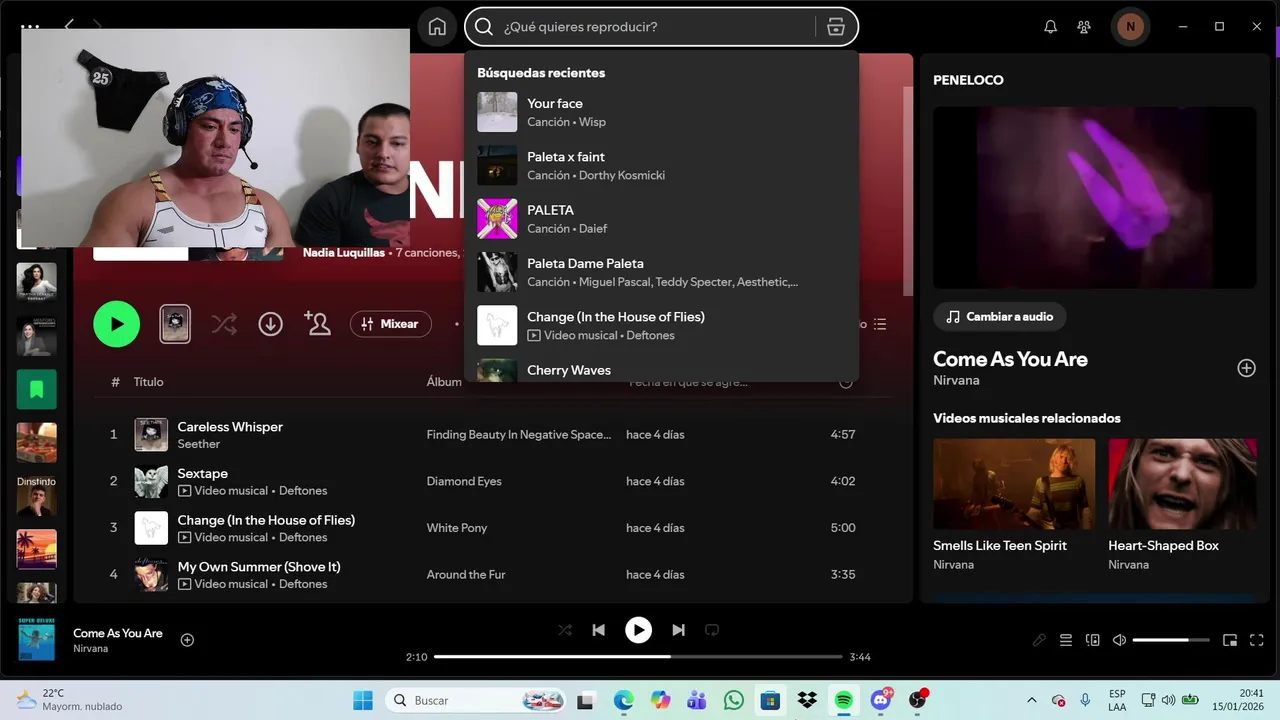Select recent search PALETA by Daief
The image size is (1280, 720).
pos(661,218)
